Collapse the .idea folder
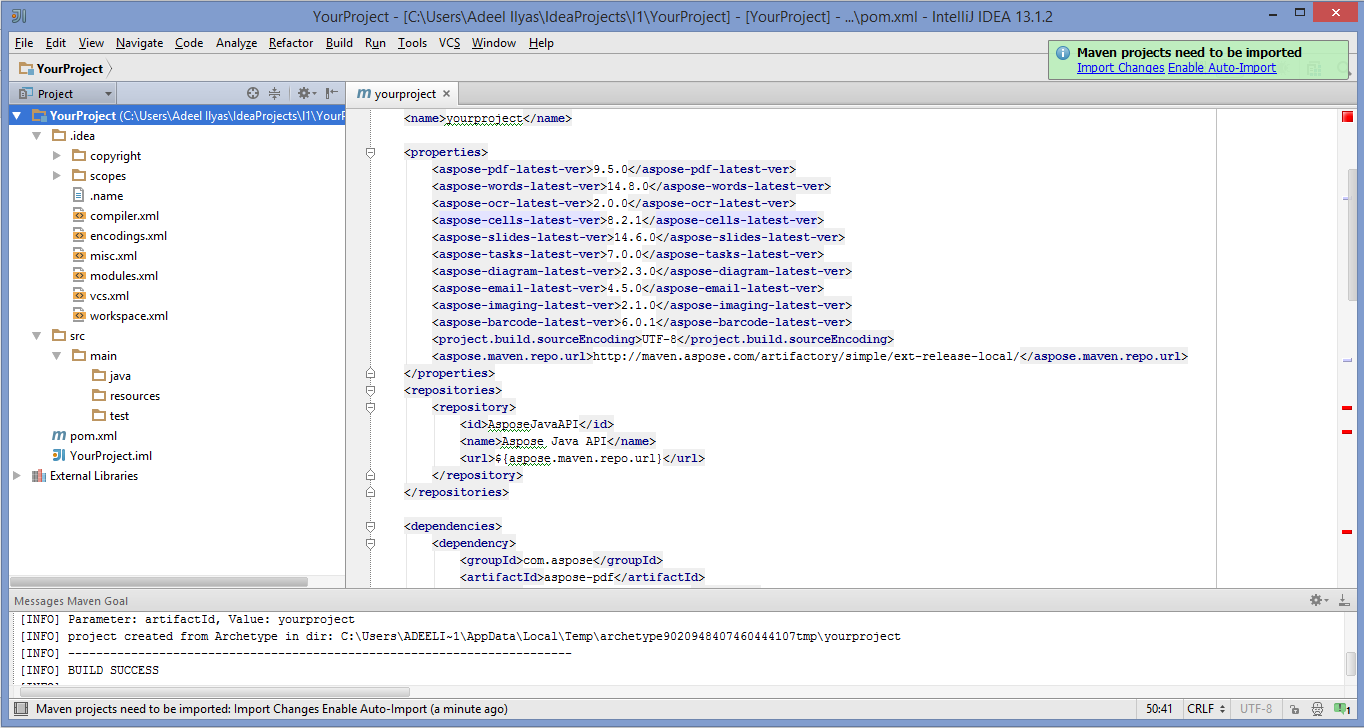Screen dimensions: 1364x728 (37, 136)
